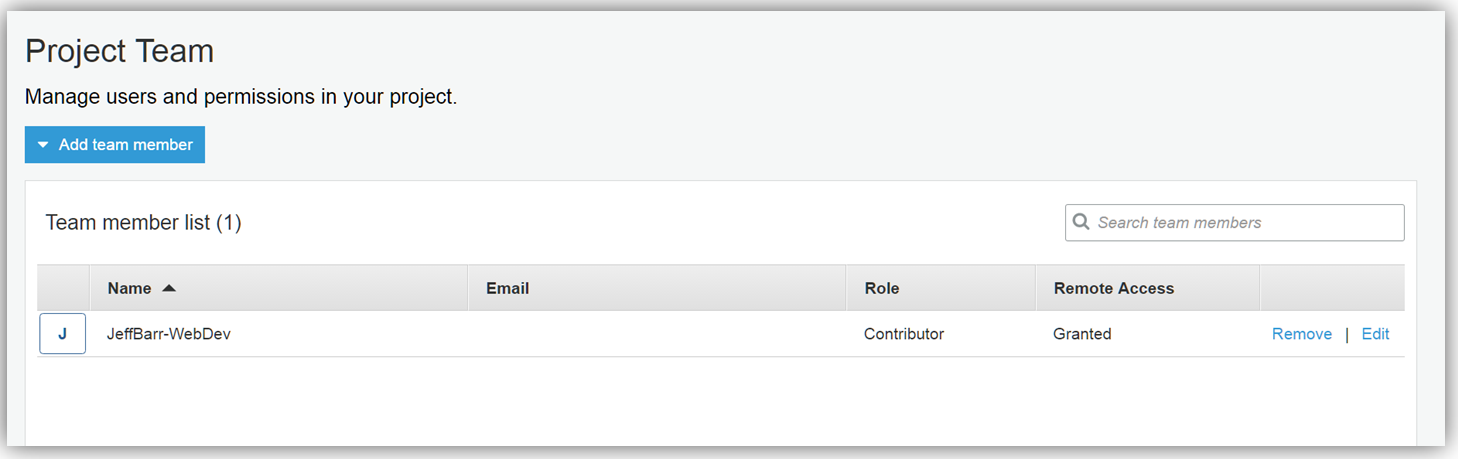1458x459 pixels.
Task: Click the Contributor role cell
Action: pos(904,334)
